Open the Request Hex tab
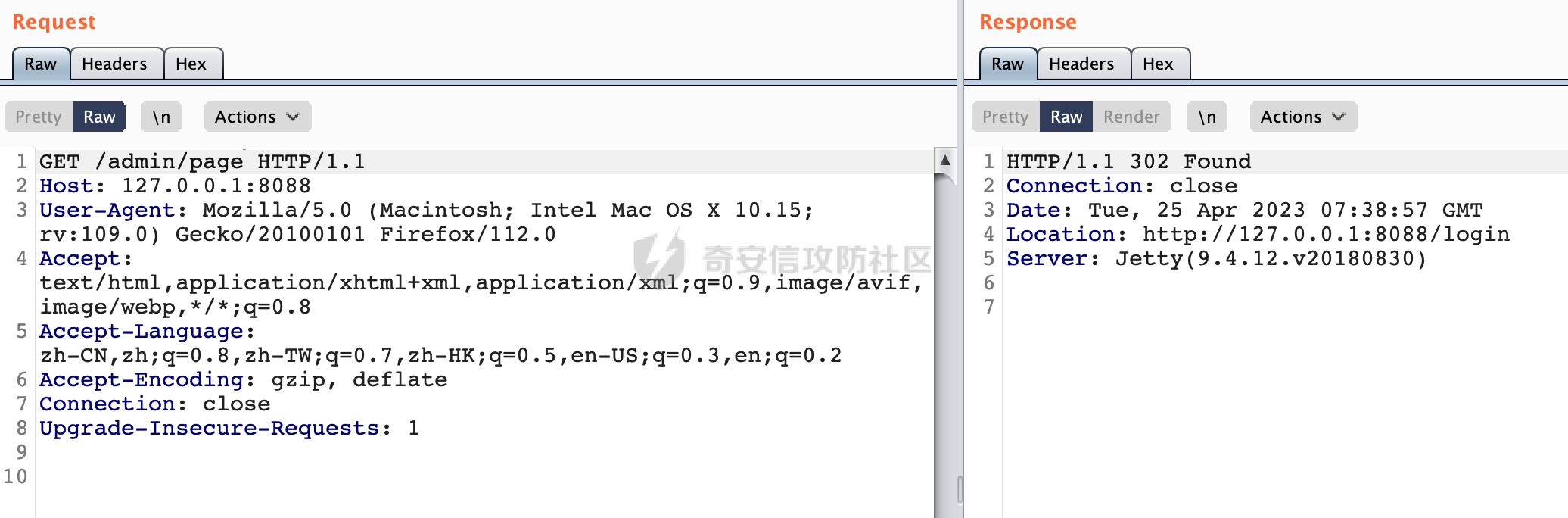Screen dimensions: 1568x518 (191, 64)
